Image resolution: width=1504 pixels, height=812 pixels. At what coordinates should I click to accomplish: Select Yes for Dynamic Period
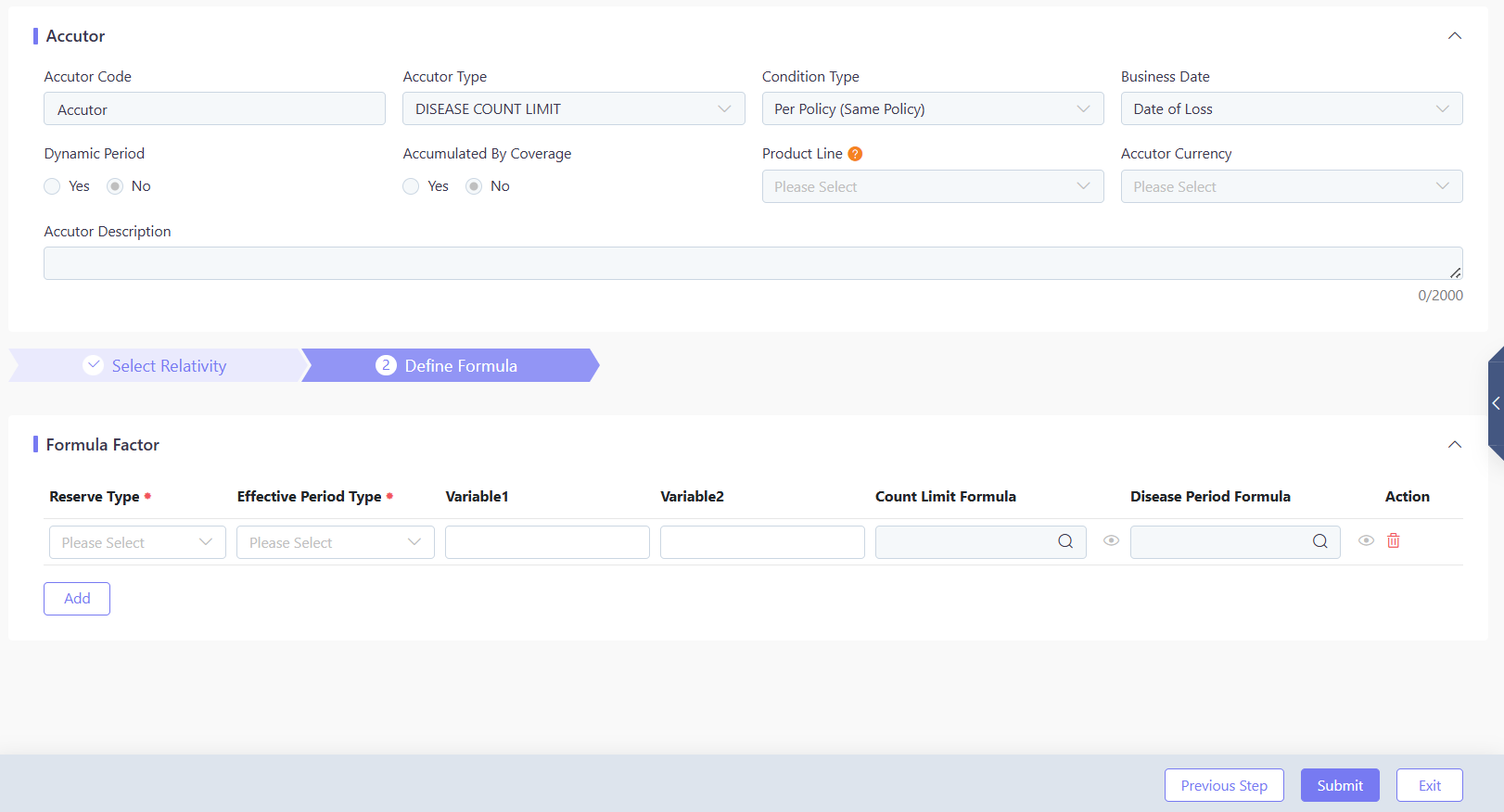52,186
